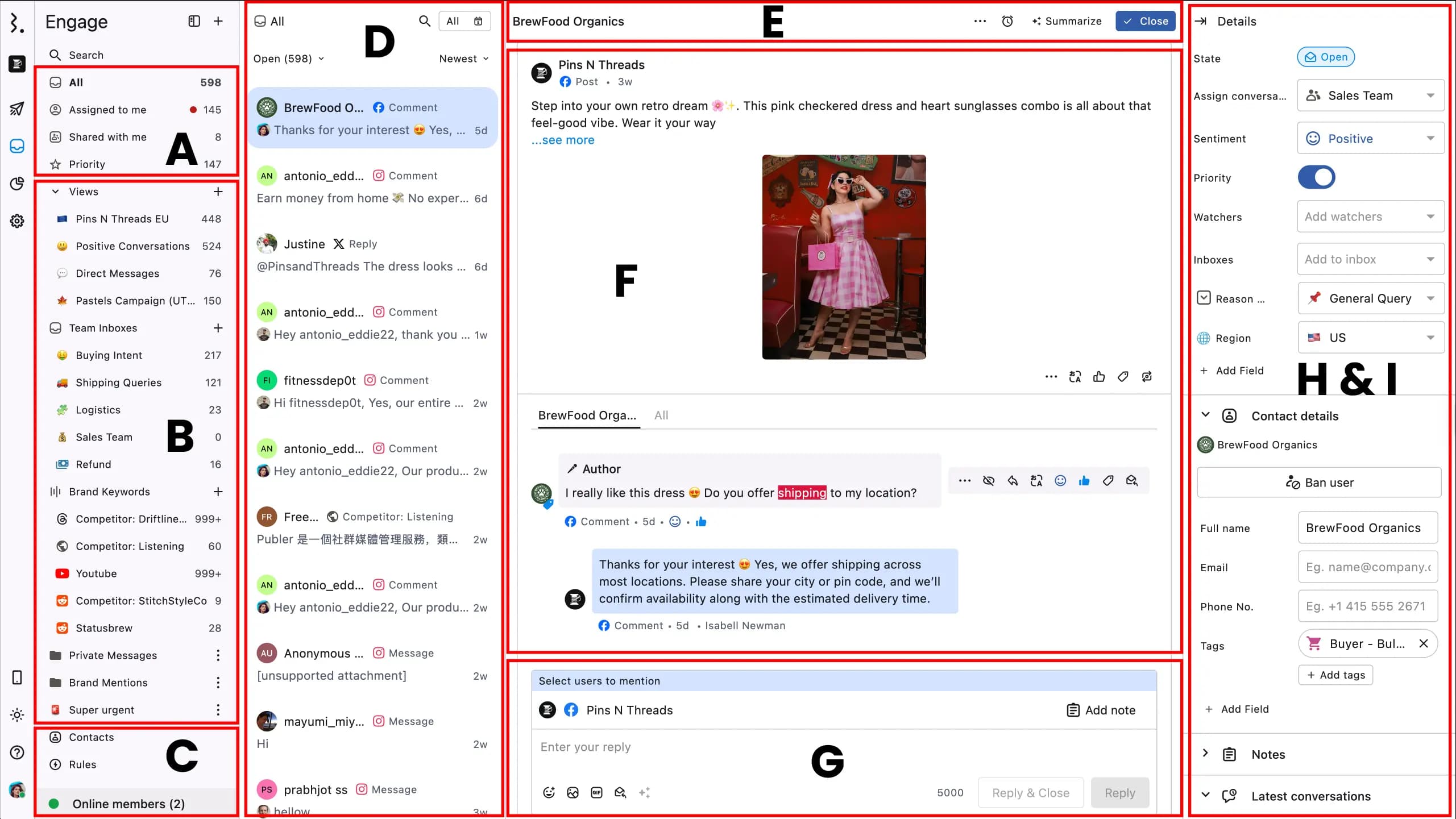Remove the Buyer tag with X
Viewport: 1456px width, 819px height.
[x=1424, y=643]
